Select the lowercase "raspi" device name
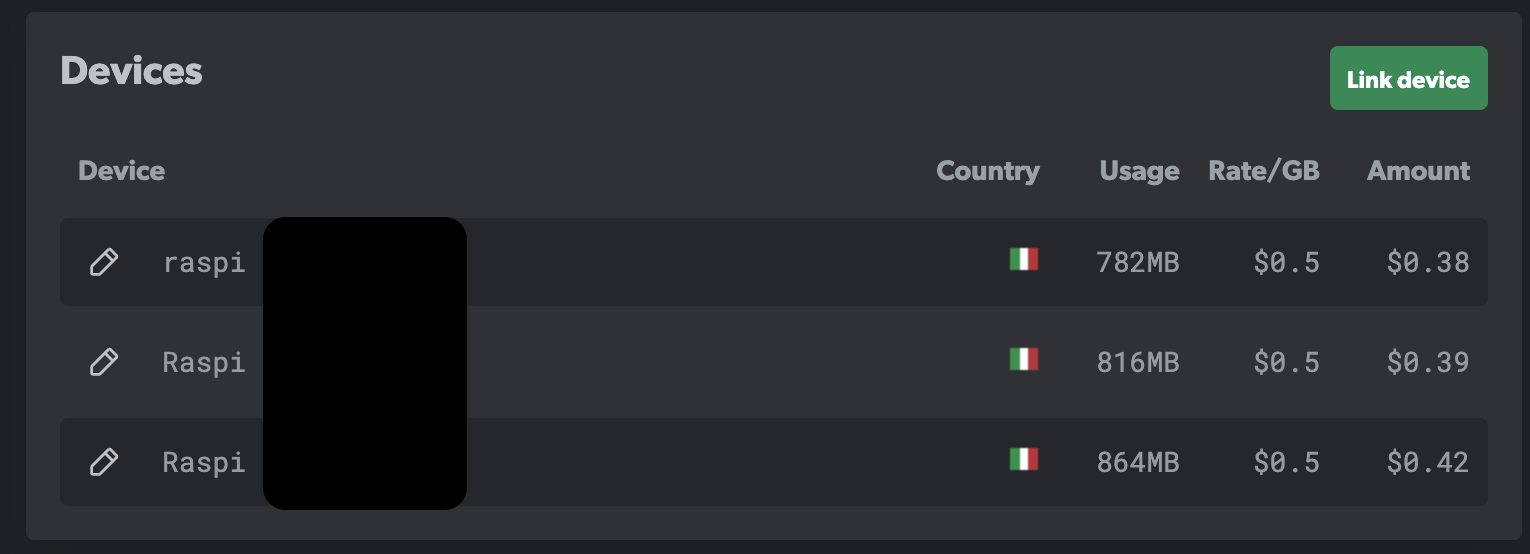 [204, 263]
